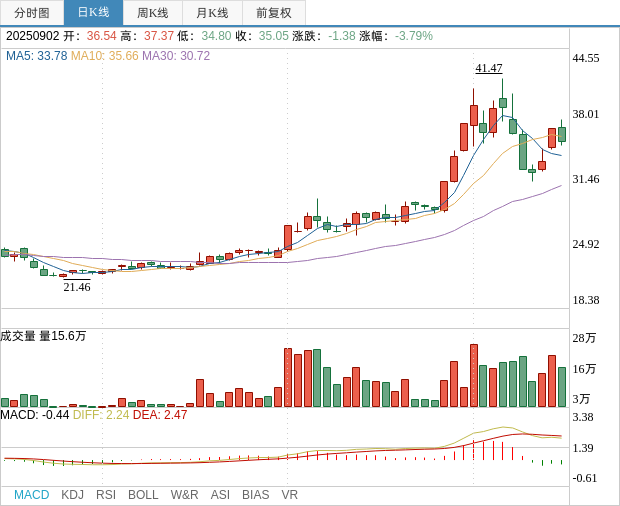620x506 pixels.
Task: Click the MACD: -0.44 value
Action: click(35, 415)
